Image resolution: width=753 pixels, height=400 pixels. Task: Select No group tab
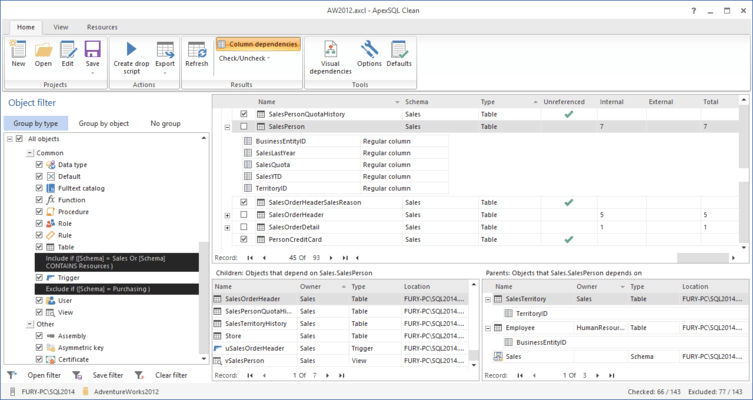point(165,123)
